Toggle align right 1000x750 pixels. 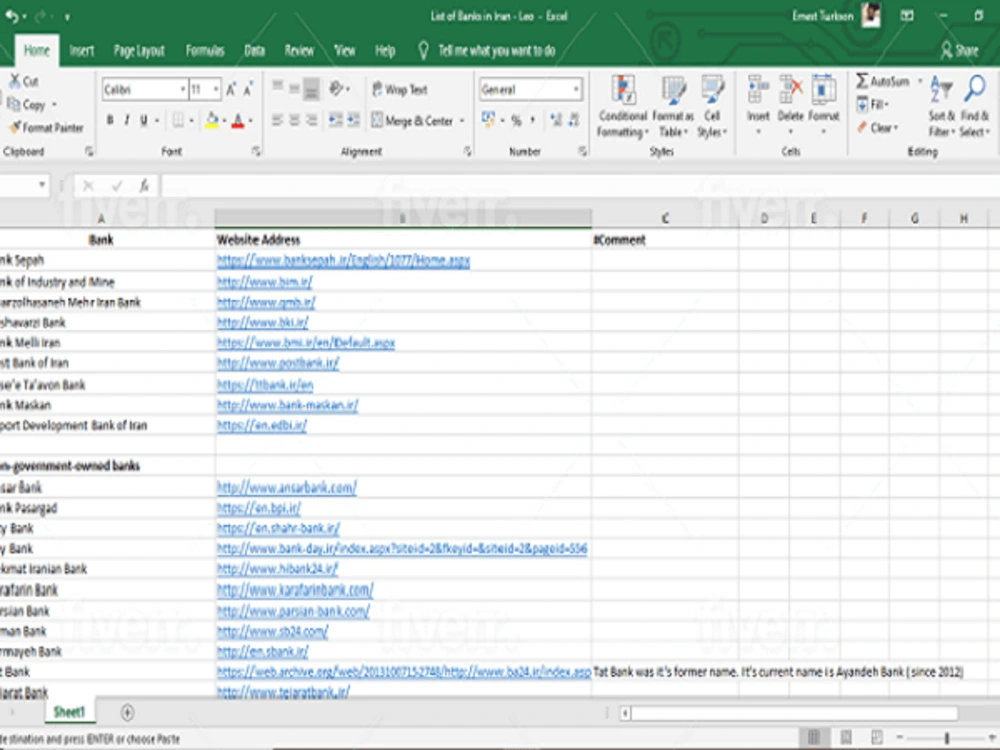pyautogui.click(x=311, y=120)
